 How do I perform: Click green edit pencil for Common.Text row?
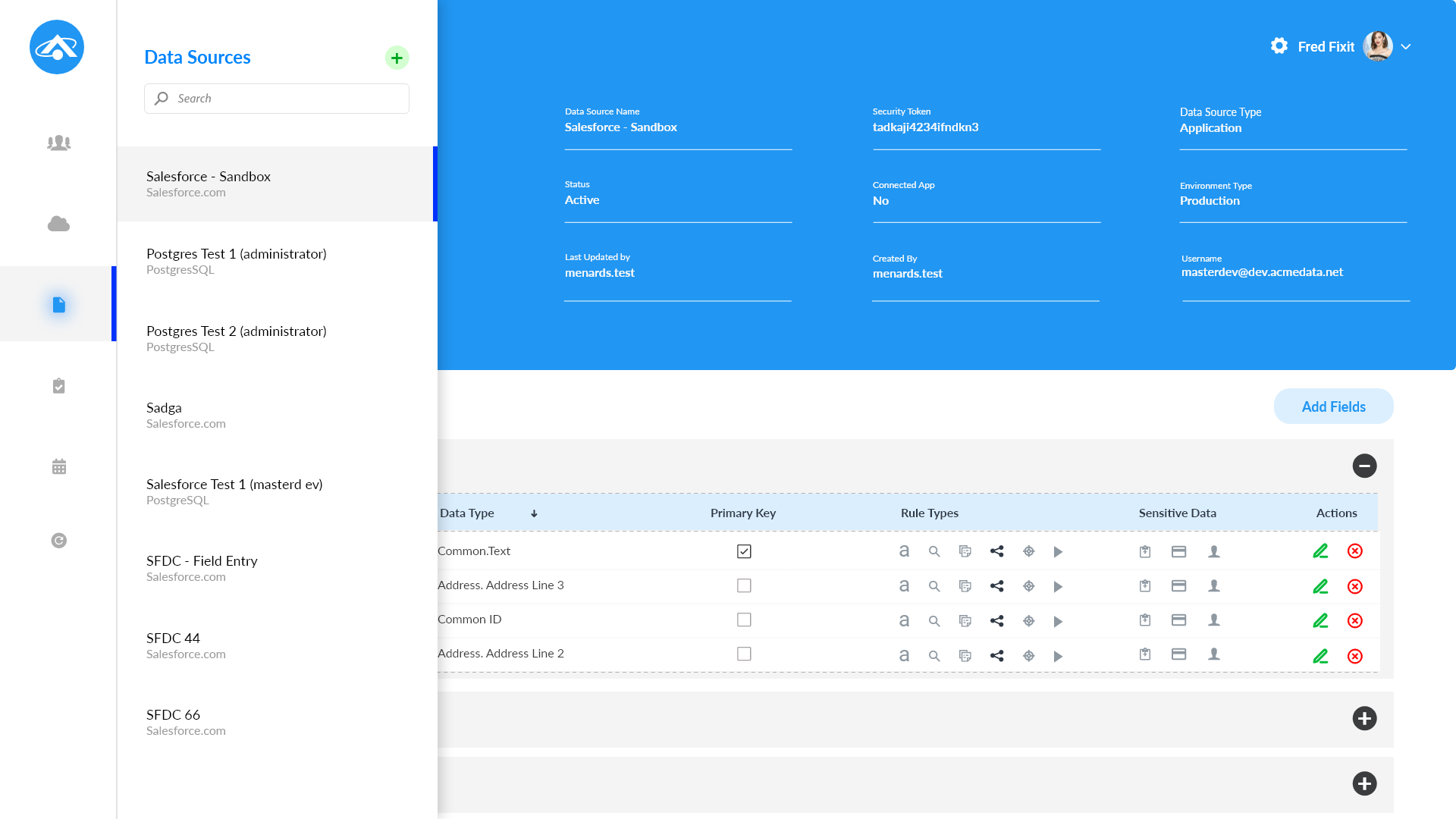1320,551
